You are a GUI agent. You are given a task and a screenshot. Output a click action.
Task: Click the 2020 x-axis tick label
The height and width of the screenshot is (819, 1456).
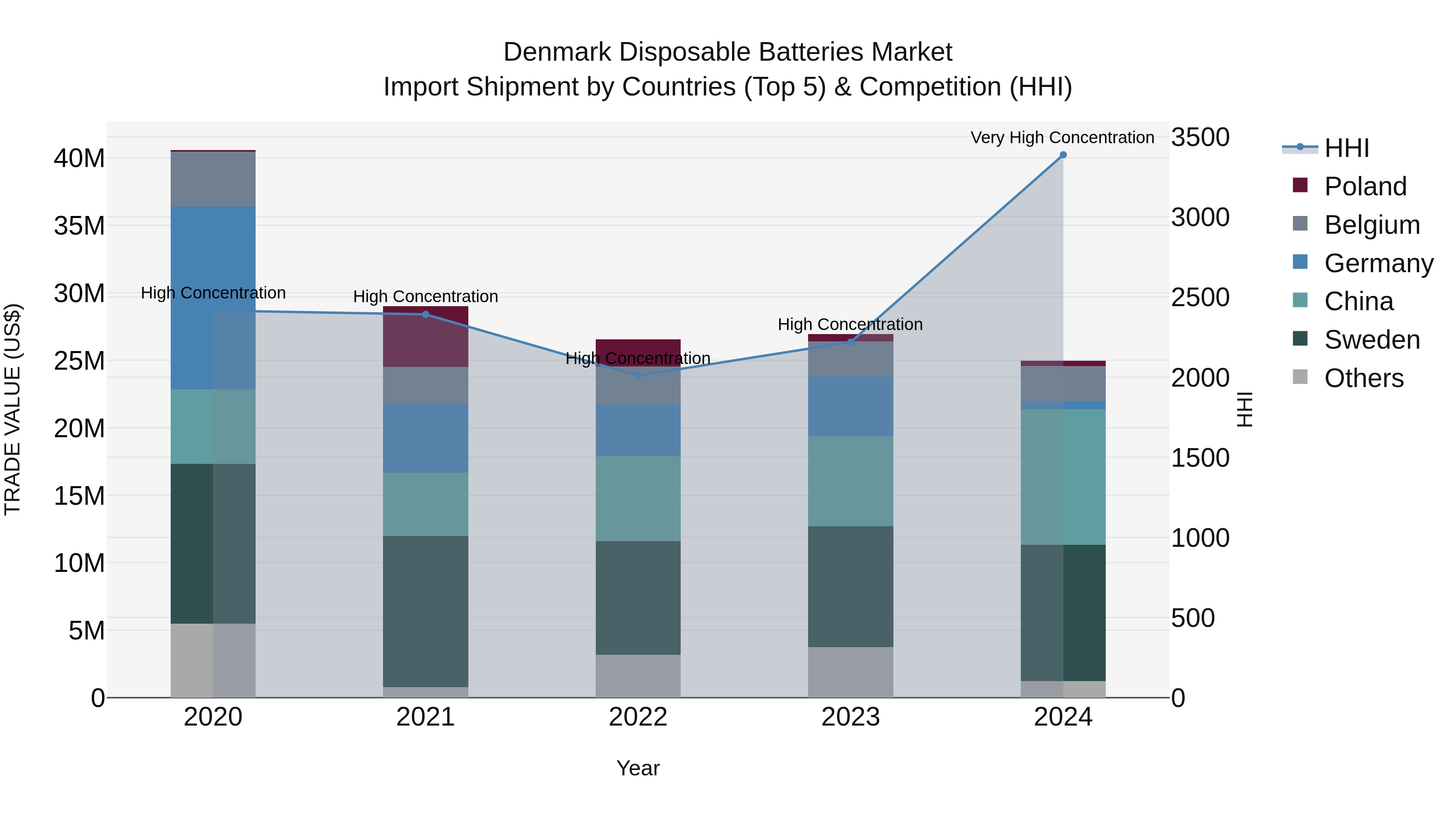(x=213, y=717)
